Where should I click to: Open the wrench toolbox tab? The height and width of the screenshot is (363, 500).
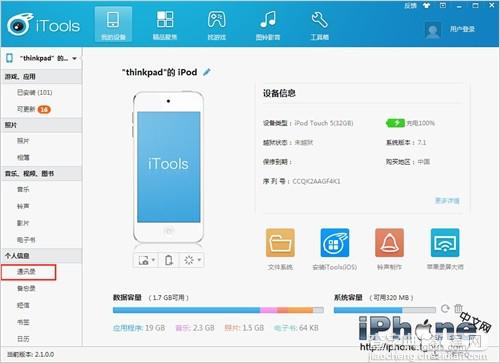tap(319, 24)
